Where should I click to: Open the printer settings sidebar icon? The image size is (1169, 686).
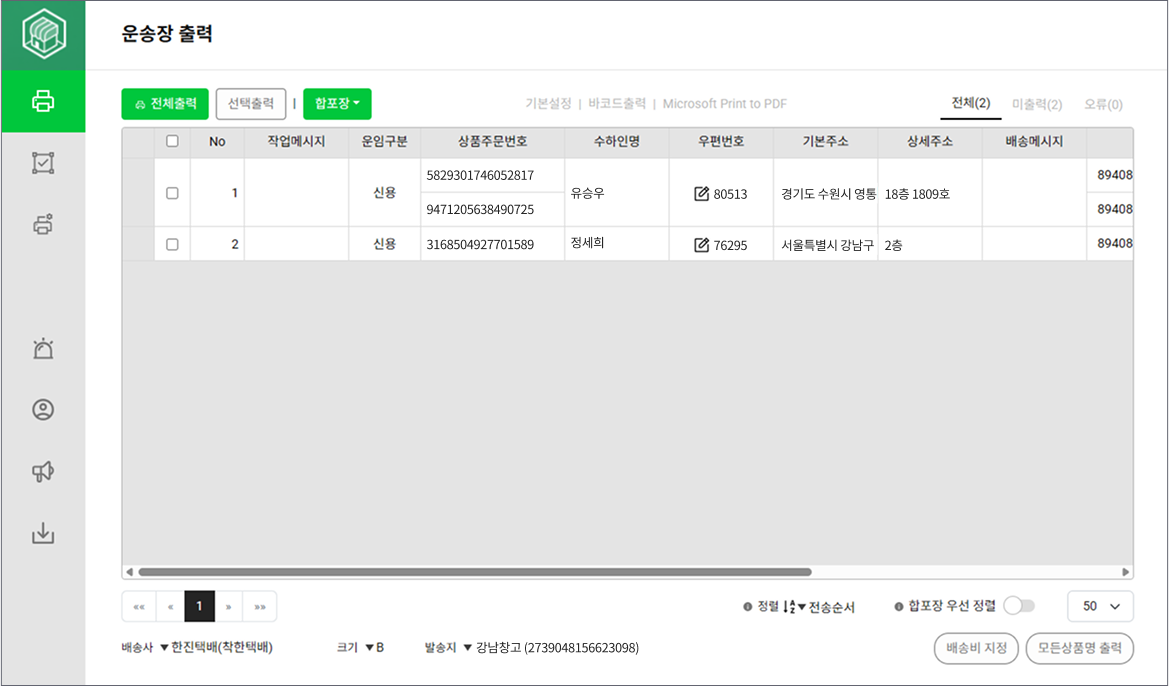pyautogui.click(x=43, y=224)
